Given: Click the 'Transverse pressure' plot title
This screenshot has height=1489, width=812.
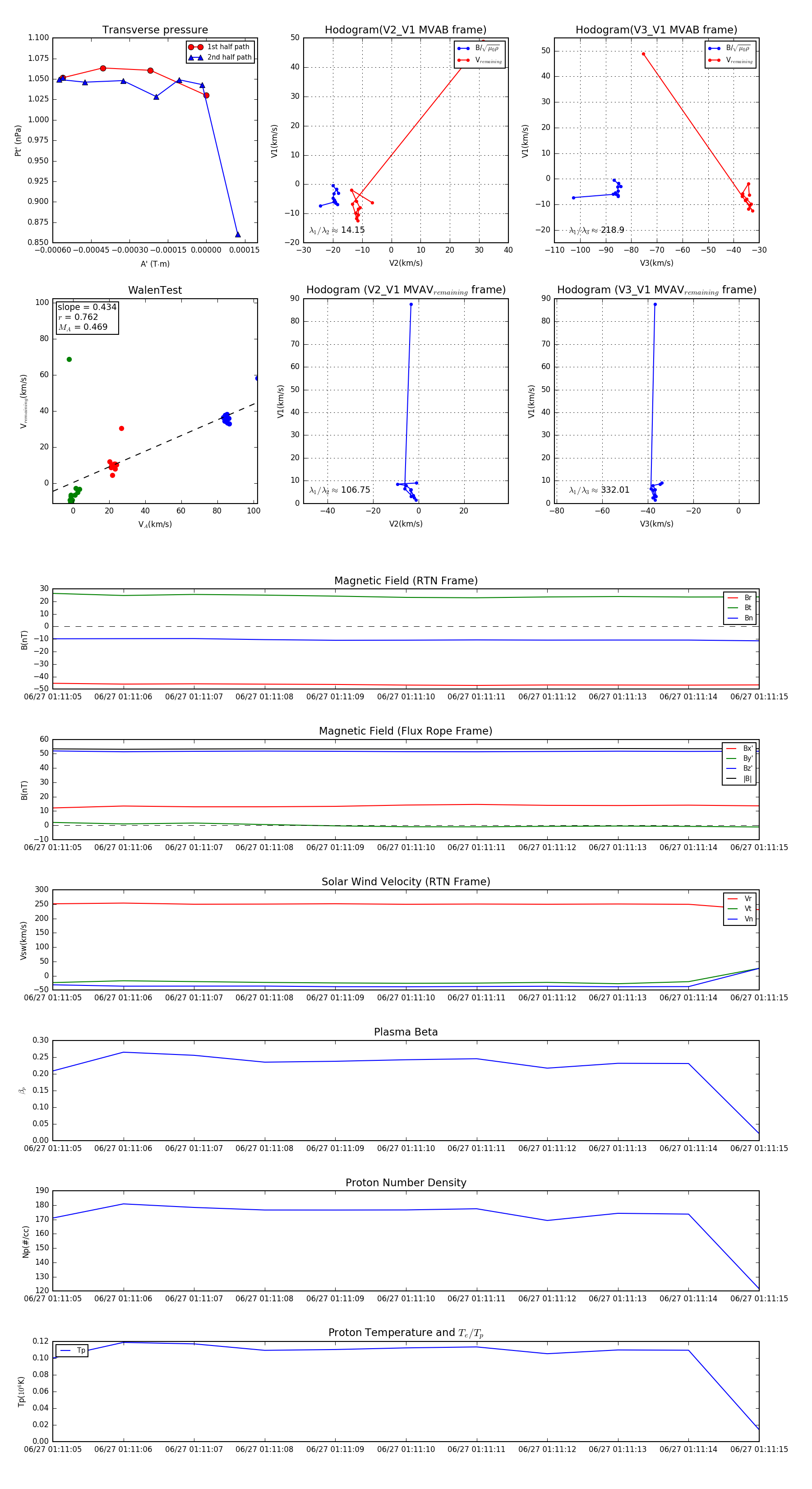Looking at the screenshot, I should (x=155, y=30).
